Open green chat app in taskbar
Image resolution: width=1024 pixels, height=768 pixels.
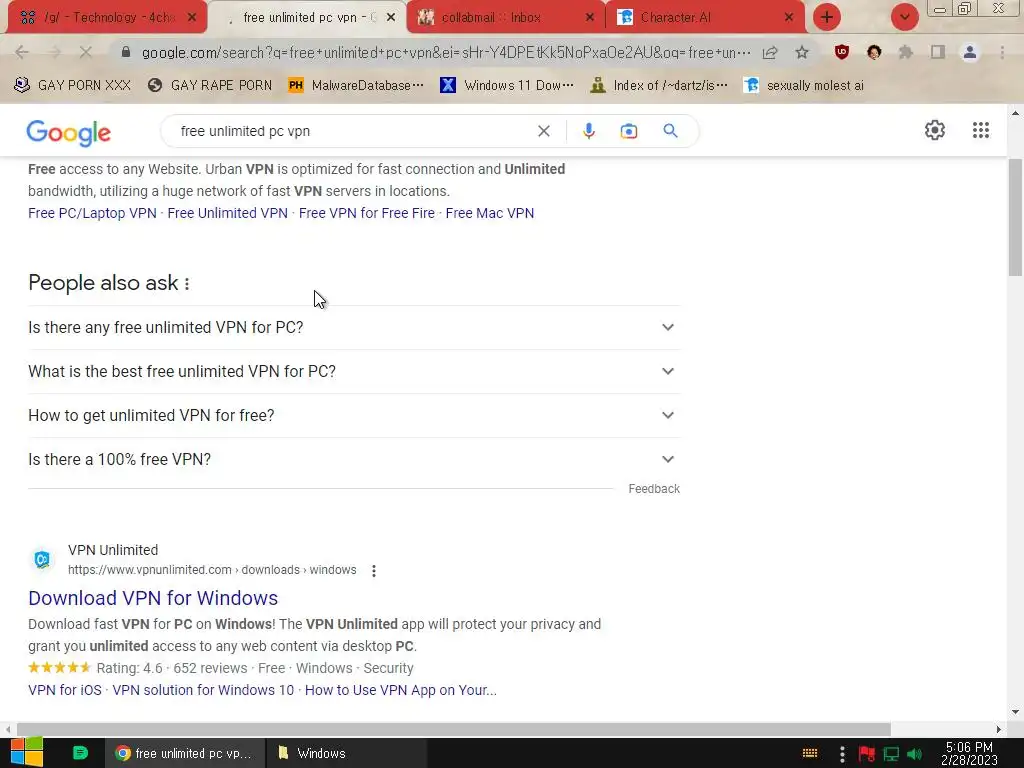point(80,753)
